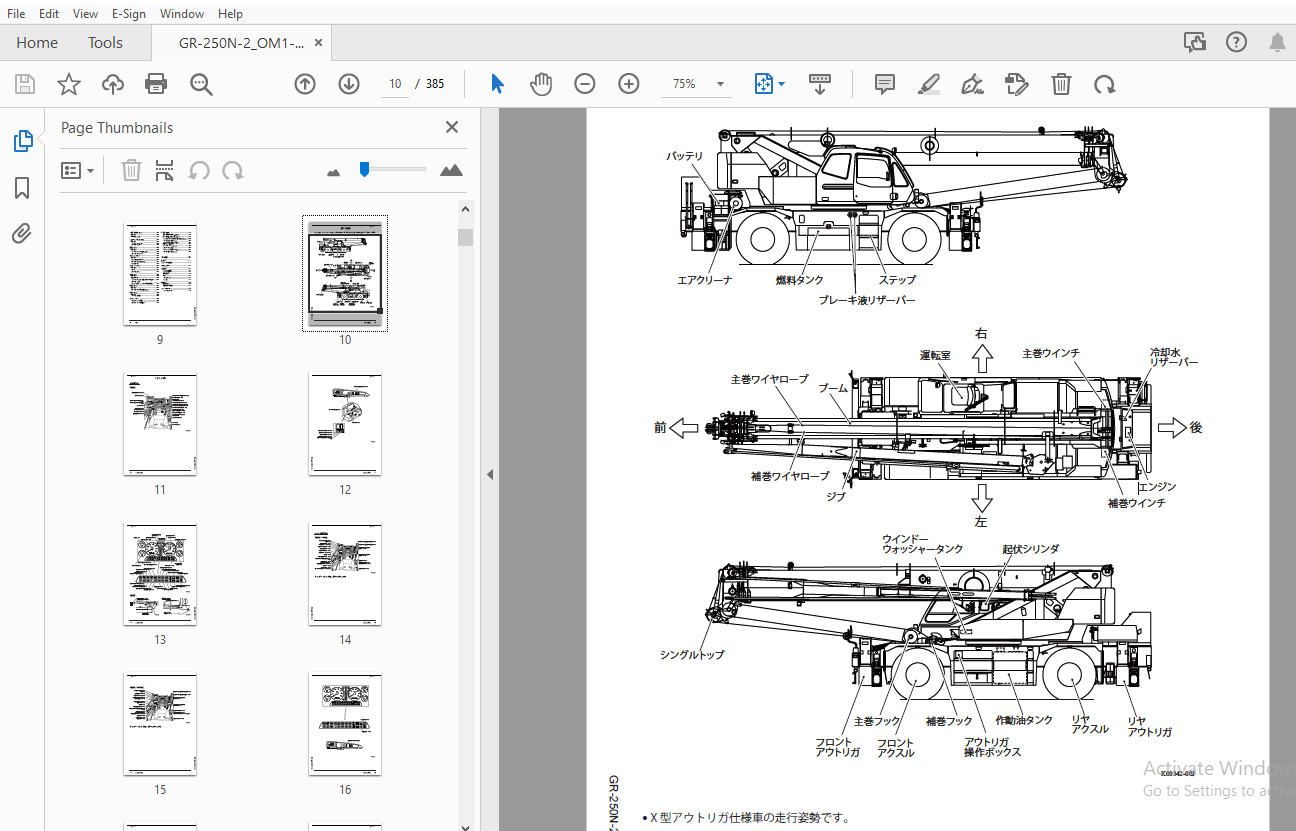The width and height of the screenshot is (1296, 831).
Task: Select page 9 thumbnail
Action: click(160, 274)
